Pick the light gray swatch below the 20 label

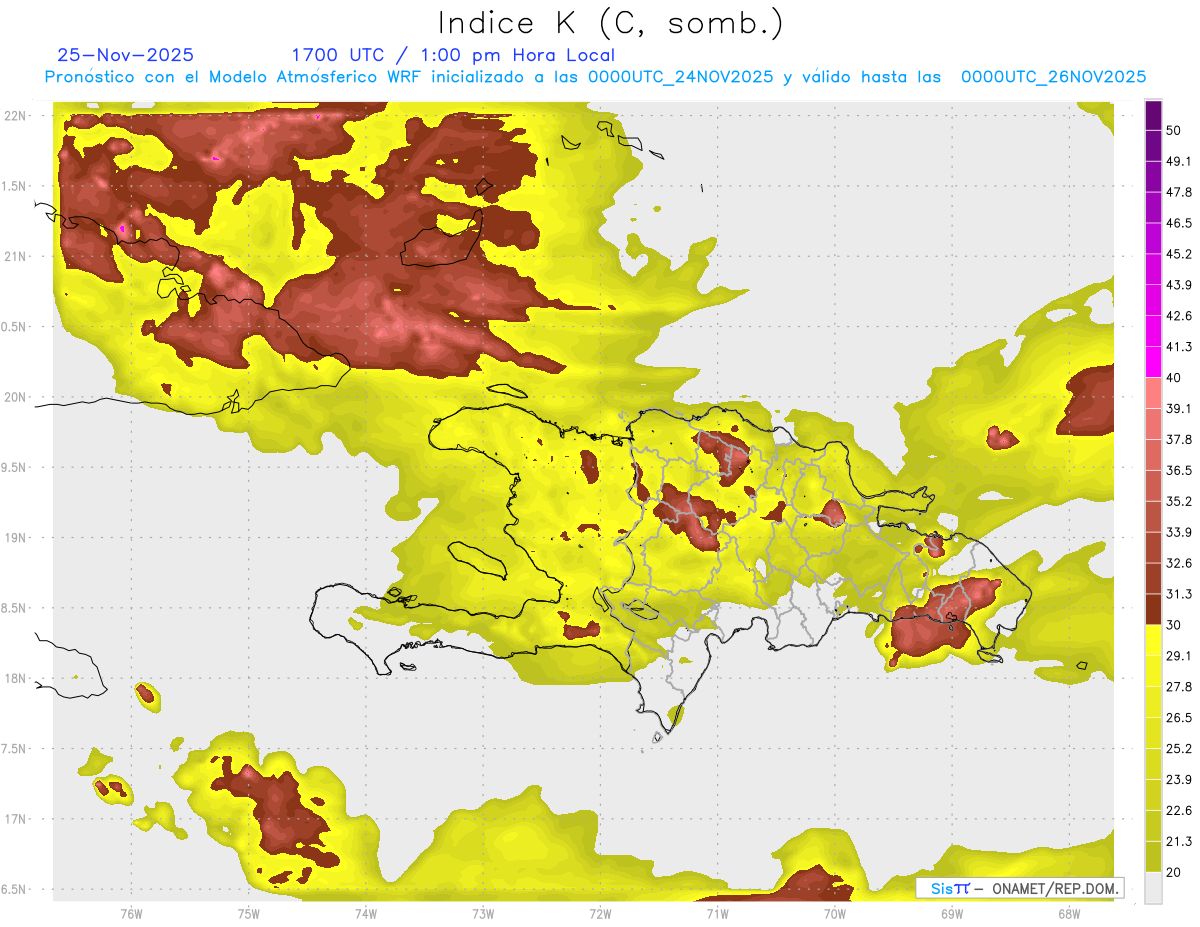point(1153,888)
